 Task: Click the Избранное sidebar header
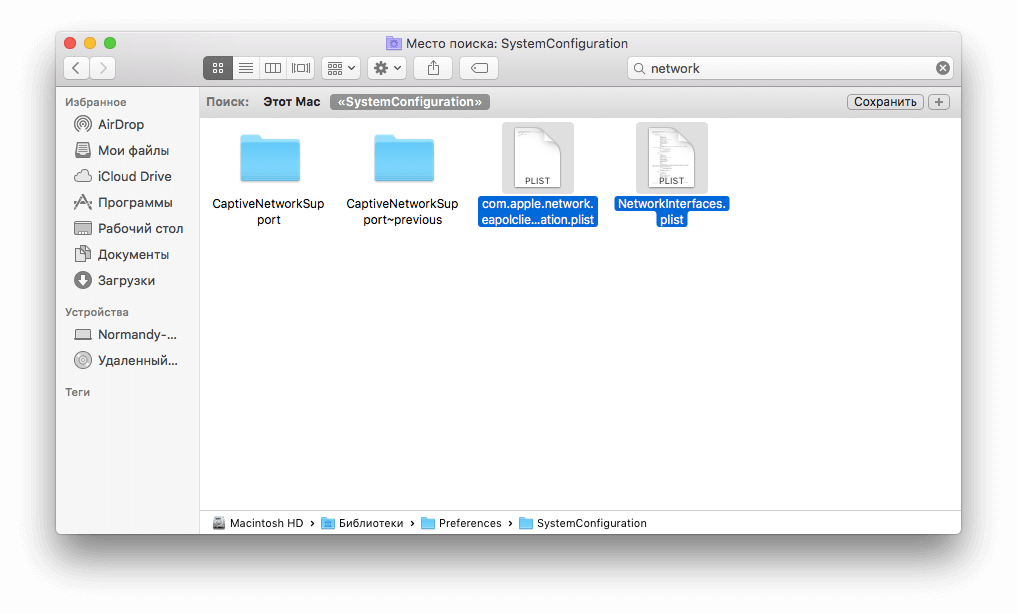(x=95, y=102)
